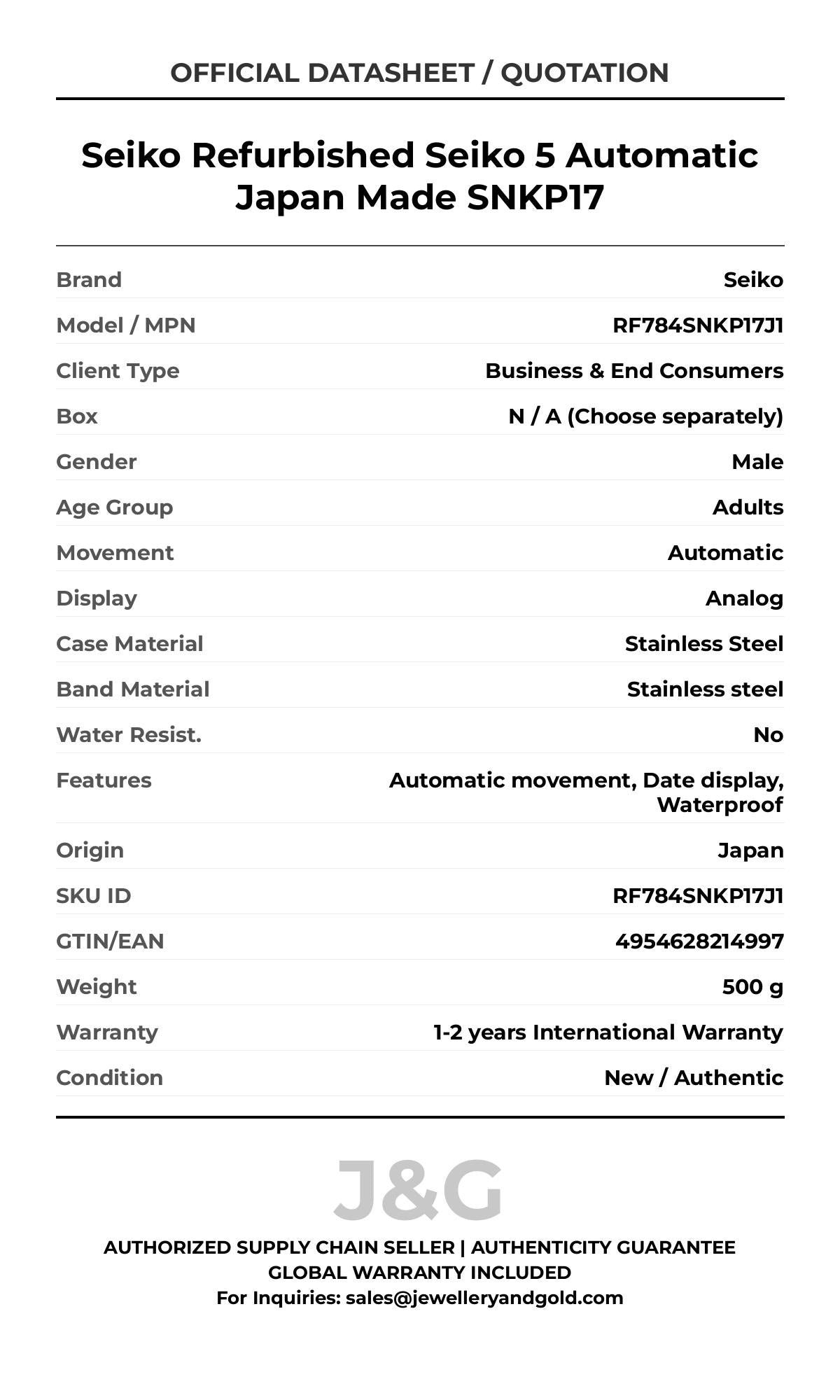Click the Features value text

click(586, 792)
